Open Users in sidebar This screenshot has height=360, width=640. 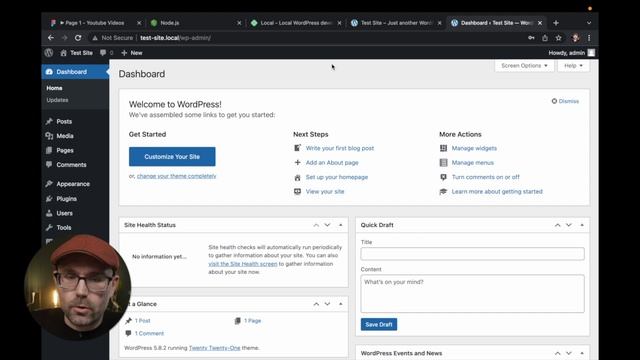(x=64, y=213)
